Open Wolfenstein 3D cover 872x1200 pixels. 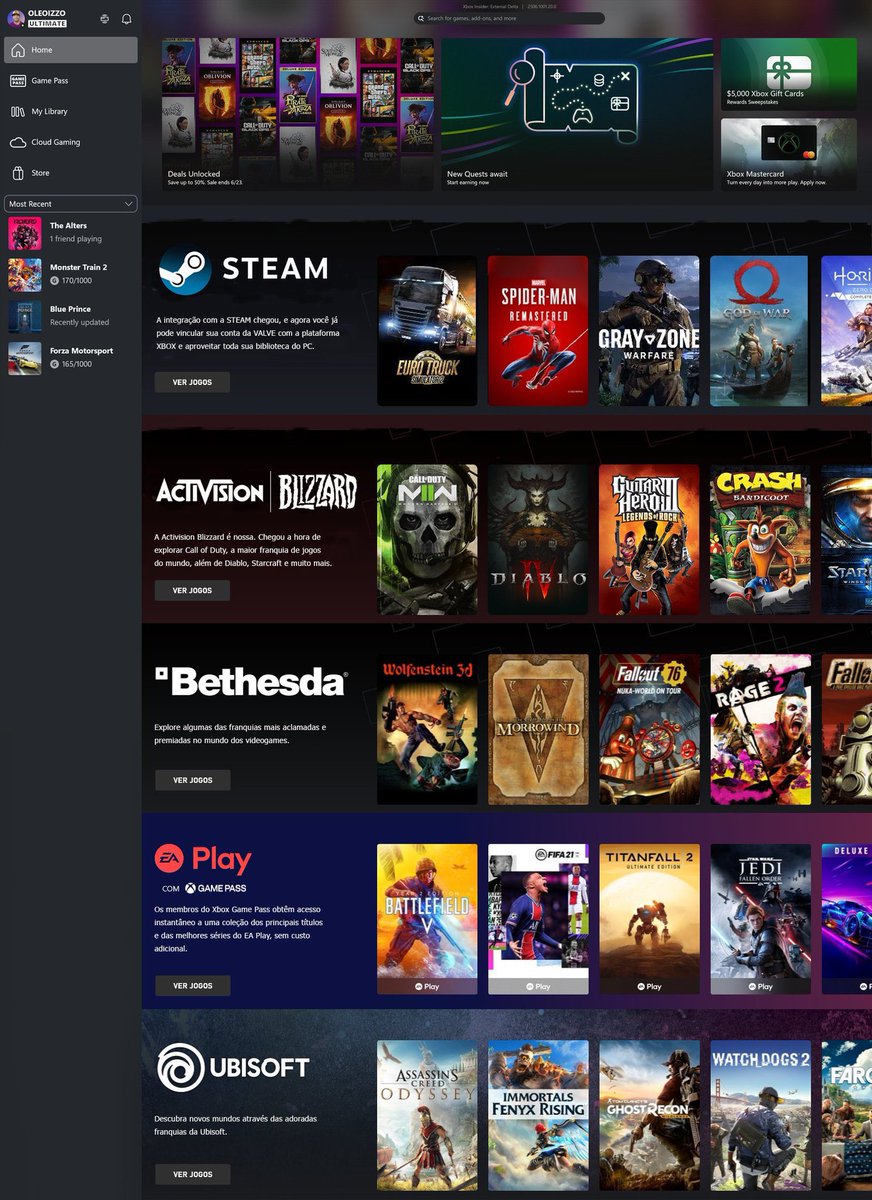pyautogui.click(x=427, y=730)
